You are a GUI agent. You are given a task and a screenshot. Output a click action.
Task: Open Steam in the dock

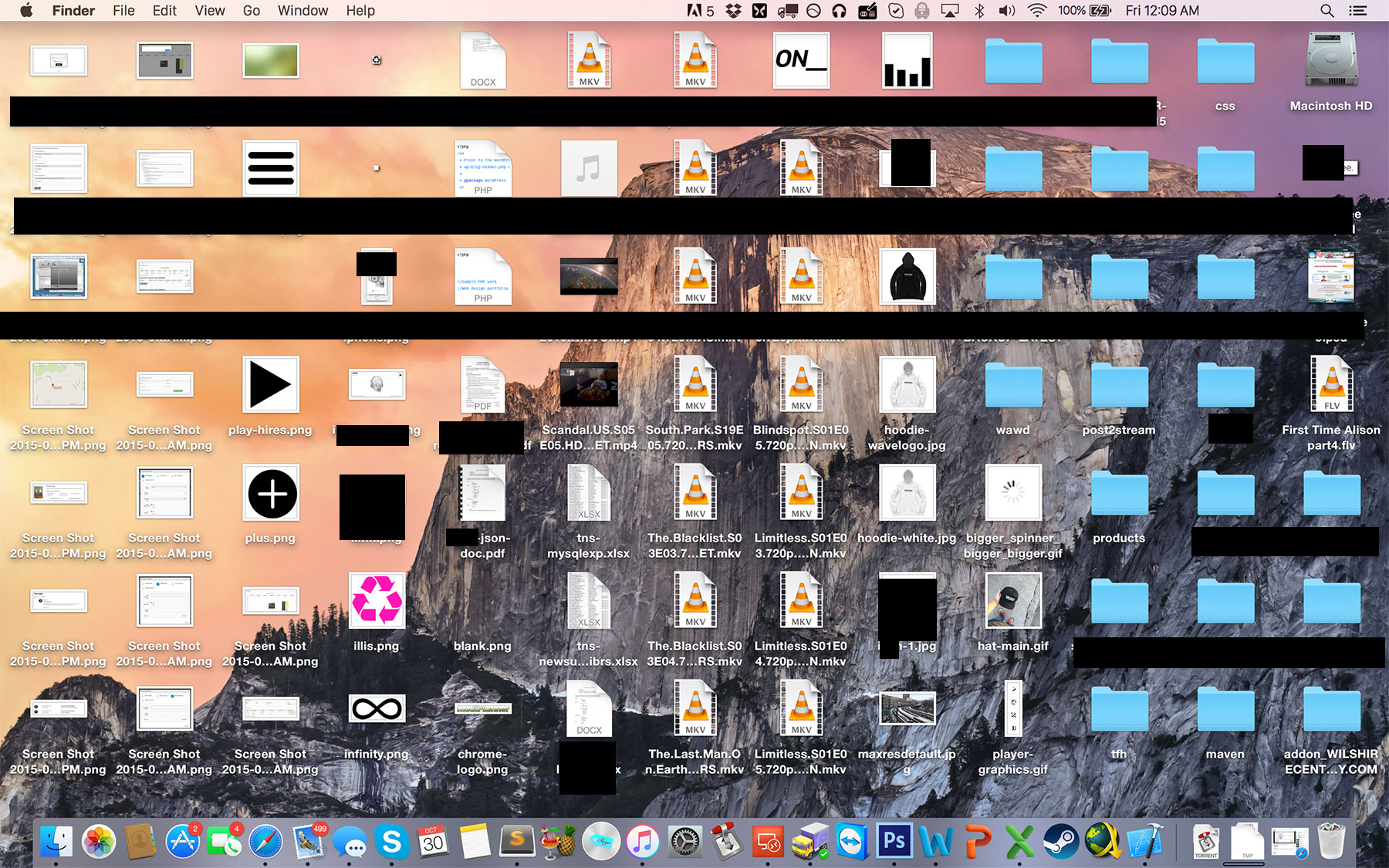[1061, 841]
